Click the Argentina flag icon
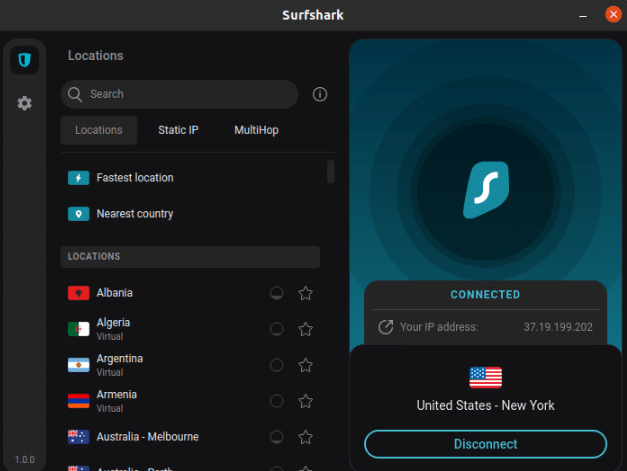 click(x=78, y=365)
